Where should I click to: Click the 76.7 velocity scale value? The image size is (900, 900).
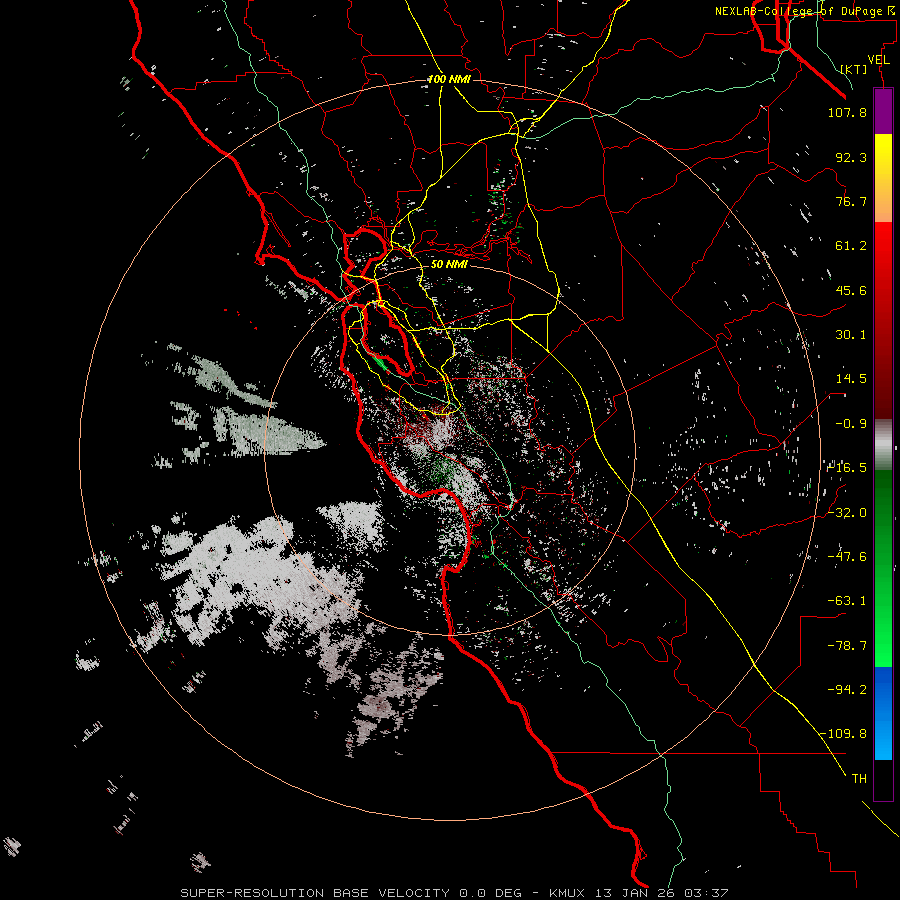(851, 201)
